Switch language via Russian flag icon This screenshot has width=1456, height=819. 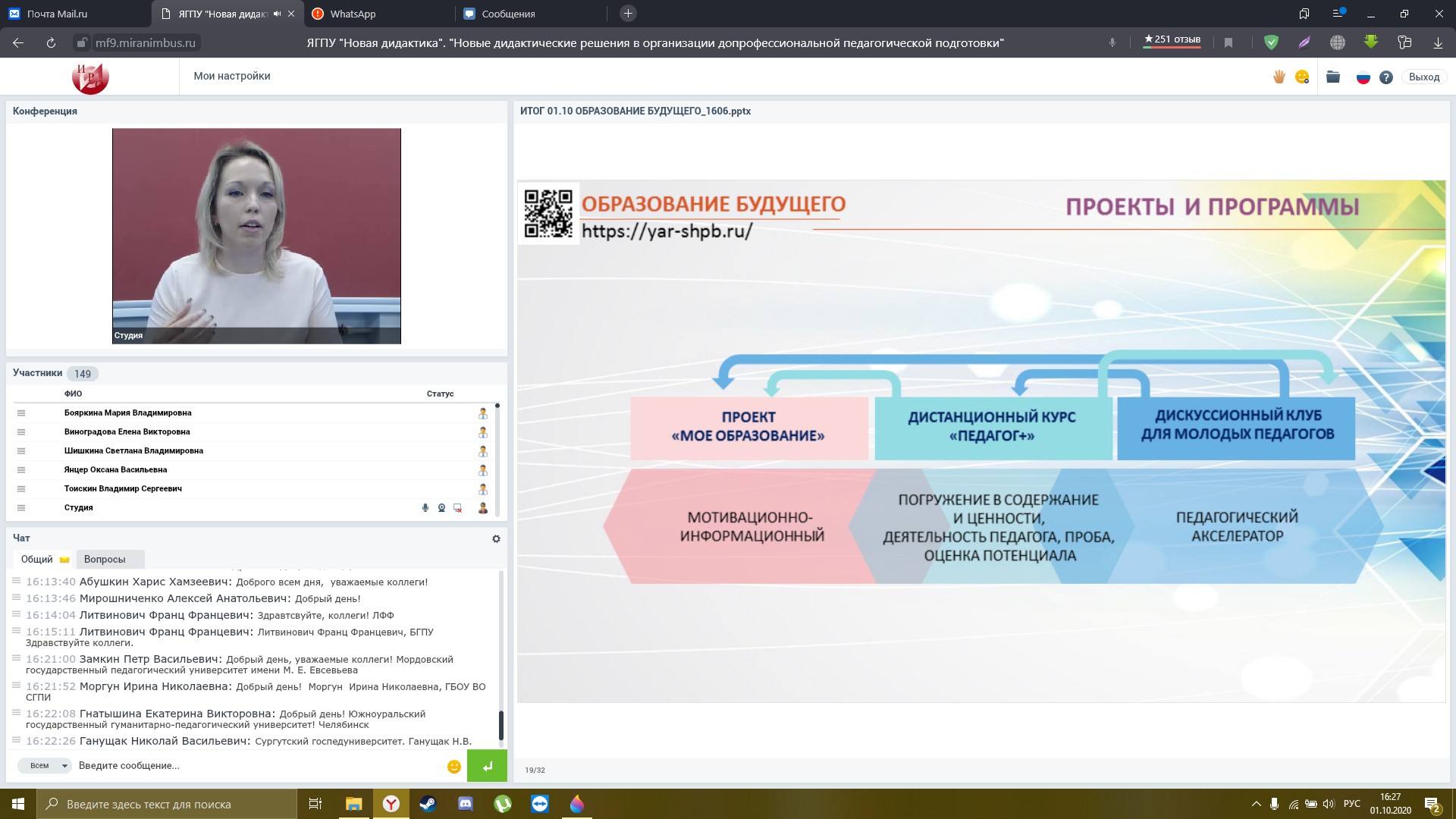[1363, 77]
